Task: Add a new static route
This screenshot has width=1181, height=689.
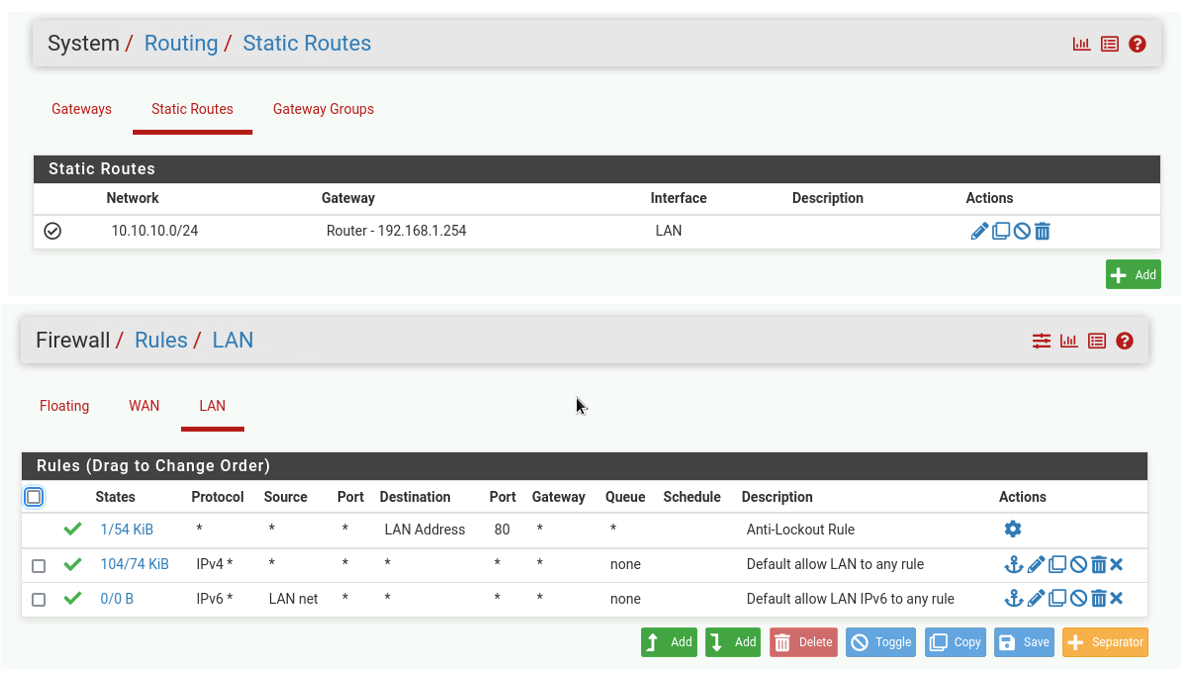Action: [1133, 275]
